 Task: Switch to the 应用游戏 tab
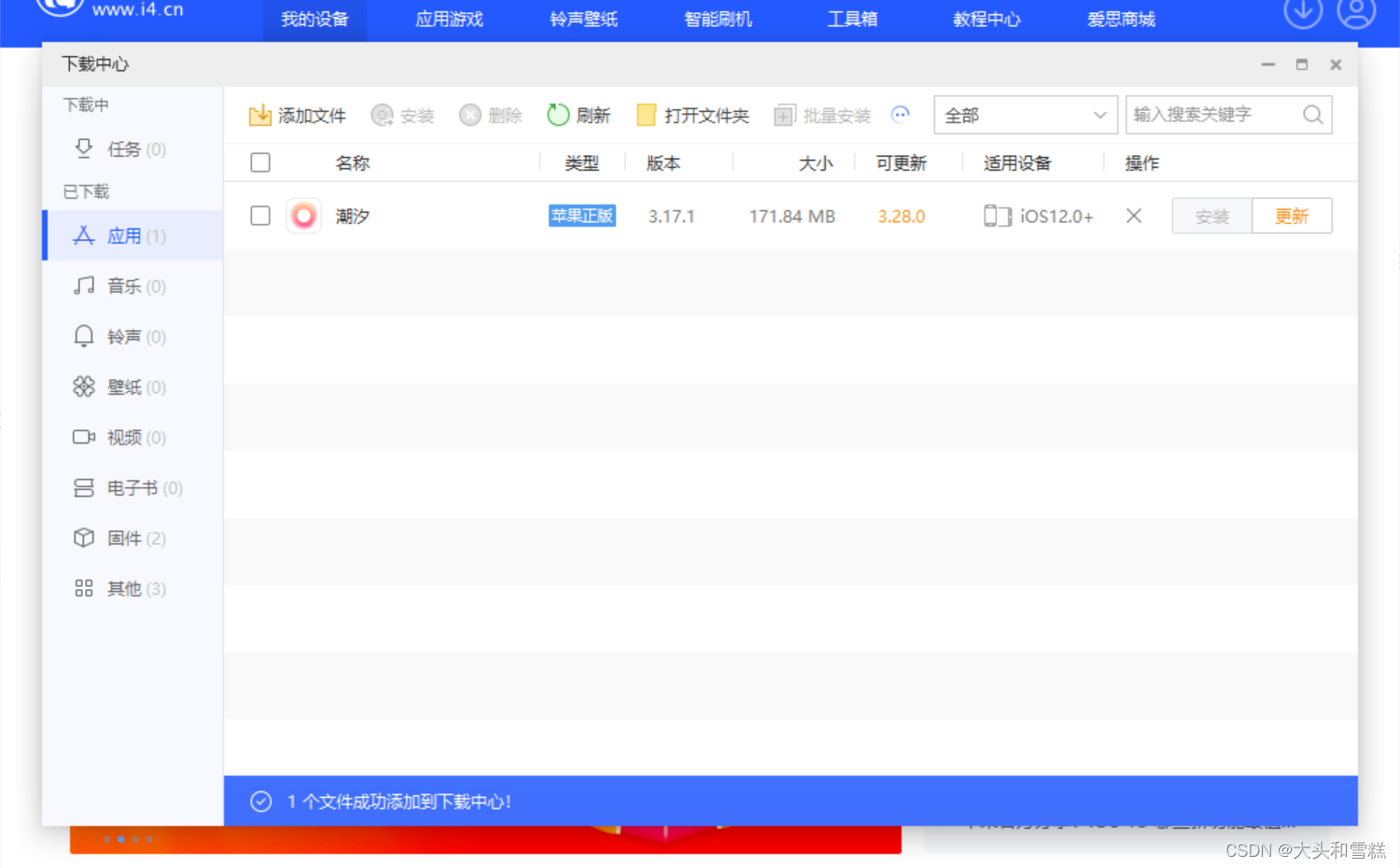449,20
